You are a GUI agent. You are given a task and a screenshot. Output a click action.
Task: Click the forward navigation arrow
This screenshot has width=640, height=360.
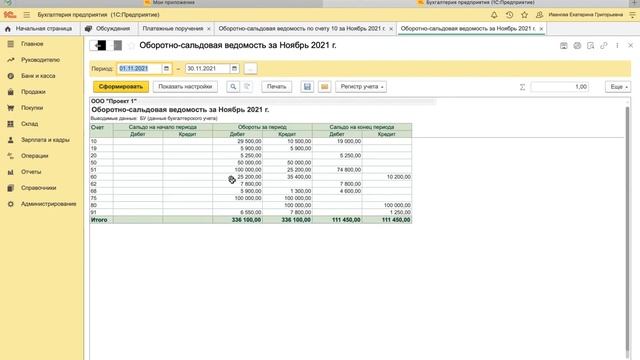click(x=116, y=45)
